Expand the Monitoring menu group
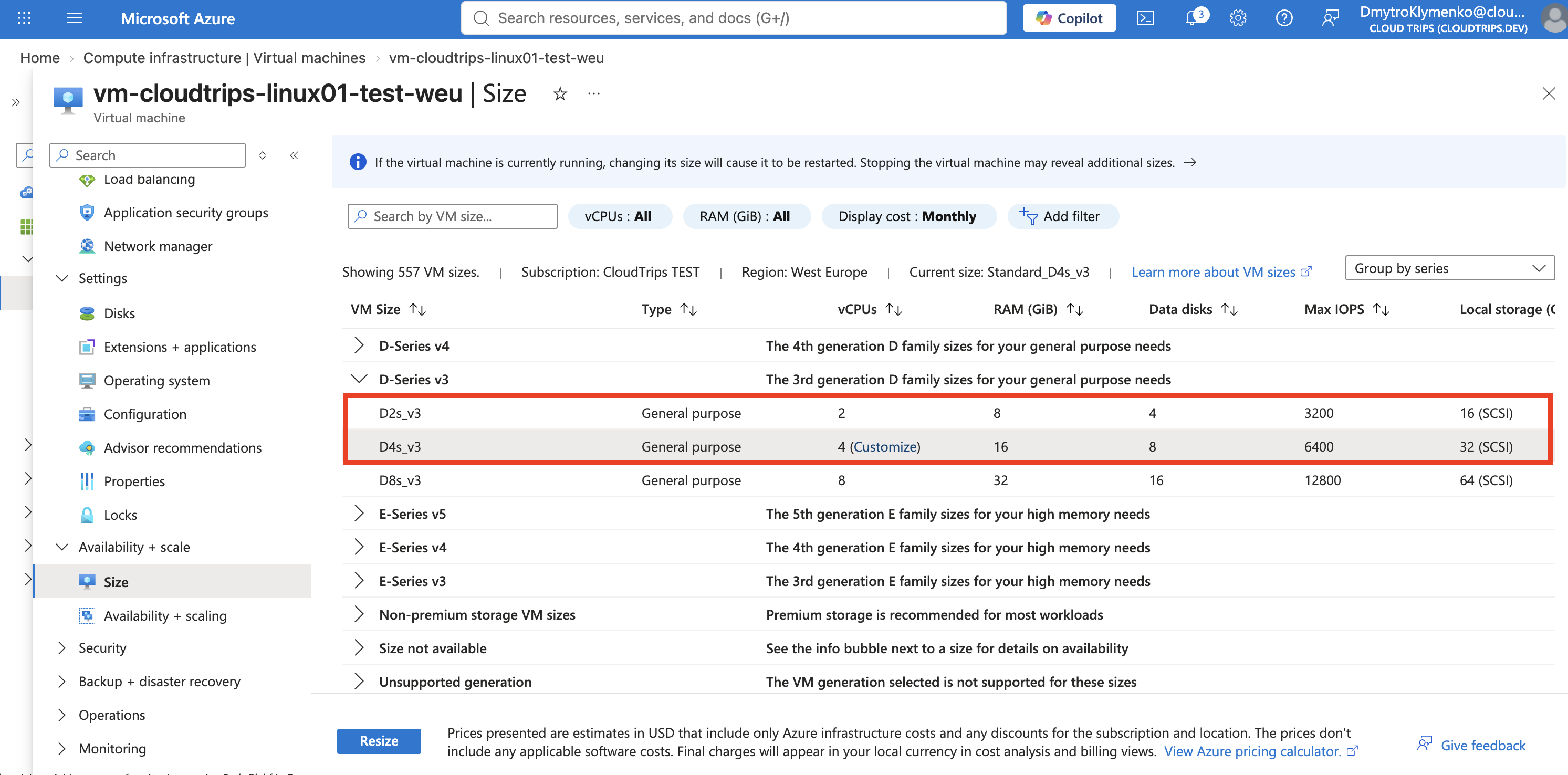1568x775 pixels. 62,748
